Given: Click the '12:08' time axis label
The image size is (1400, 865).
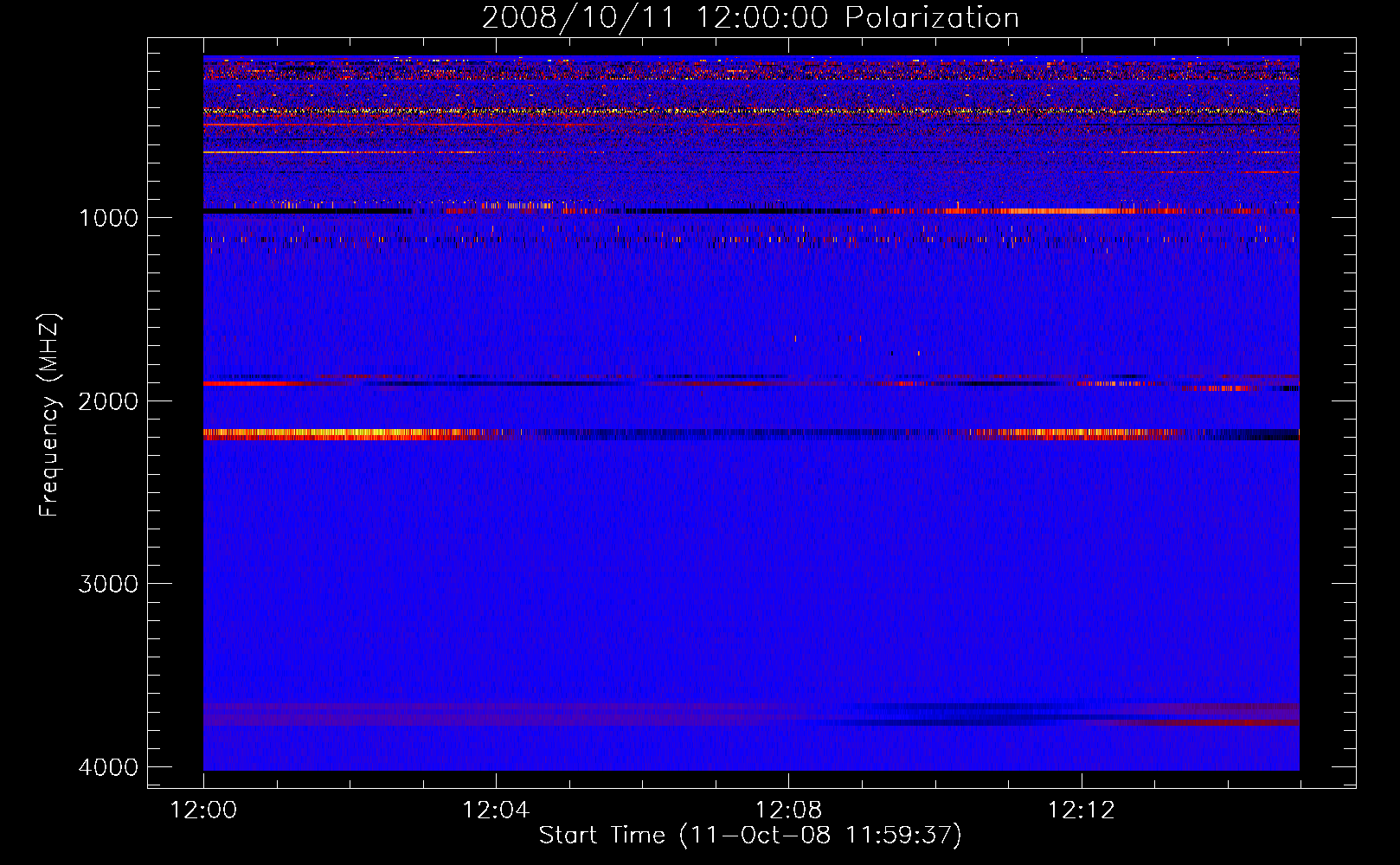Looking at the screenshot, I should coord(788,811).
